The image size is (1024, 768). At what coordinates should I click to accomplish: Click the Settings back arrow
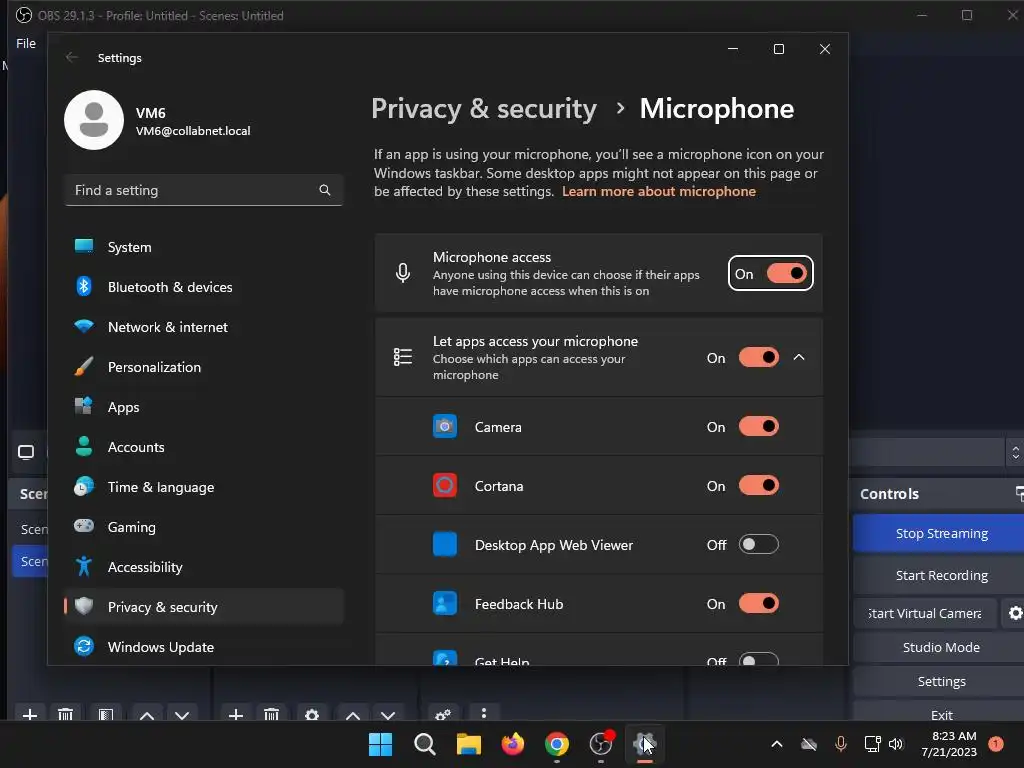pos(72,57)
